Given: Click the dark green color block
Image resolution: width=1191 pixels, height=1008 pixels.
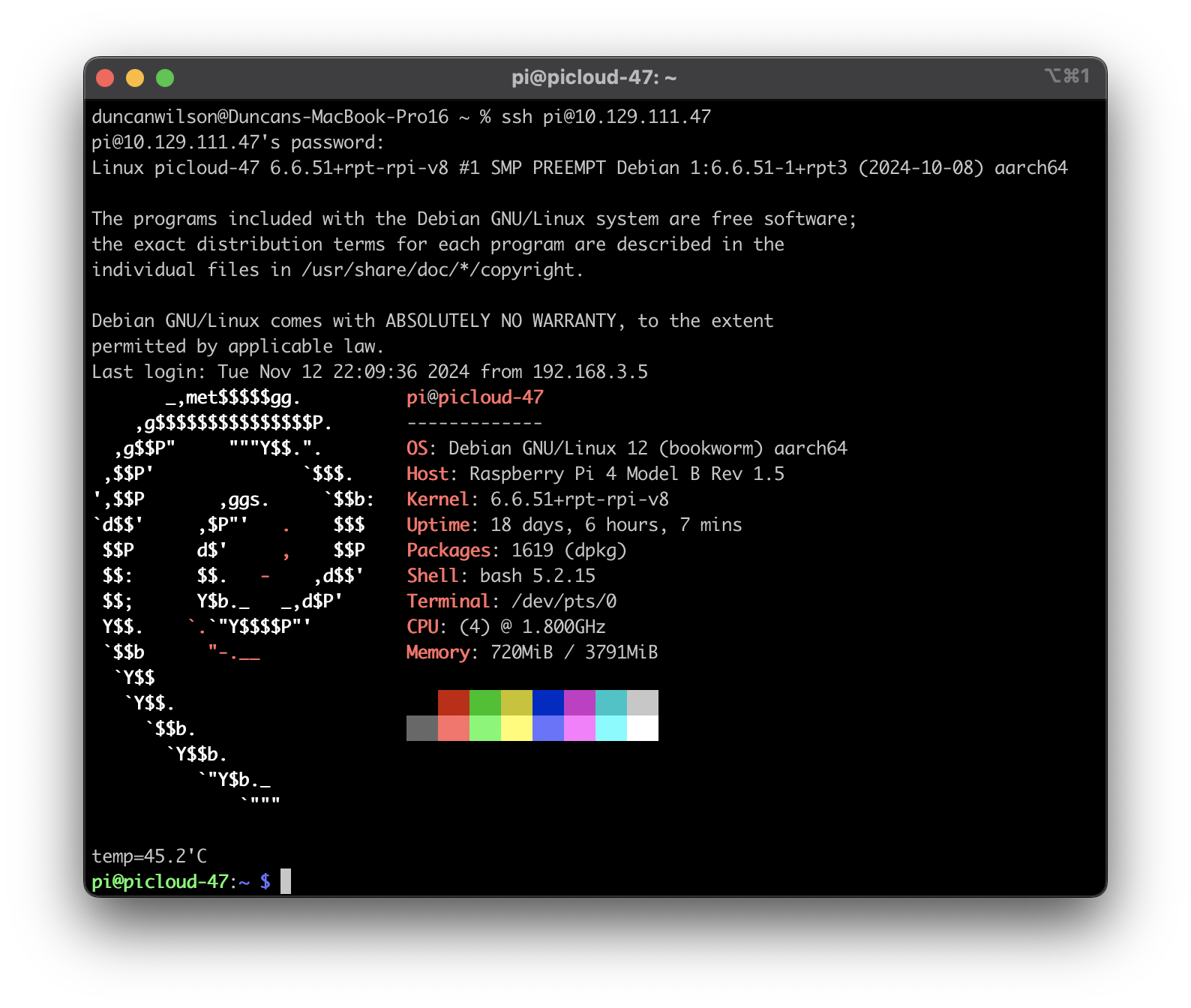Looking at the screenshot, I should tap(485, 703).
